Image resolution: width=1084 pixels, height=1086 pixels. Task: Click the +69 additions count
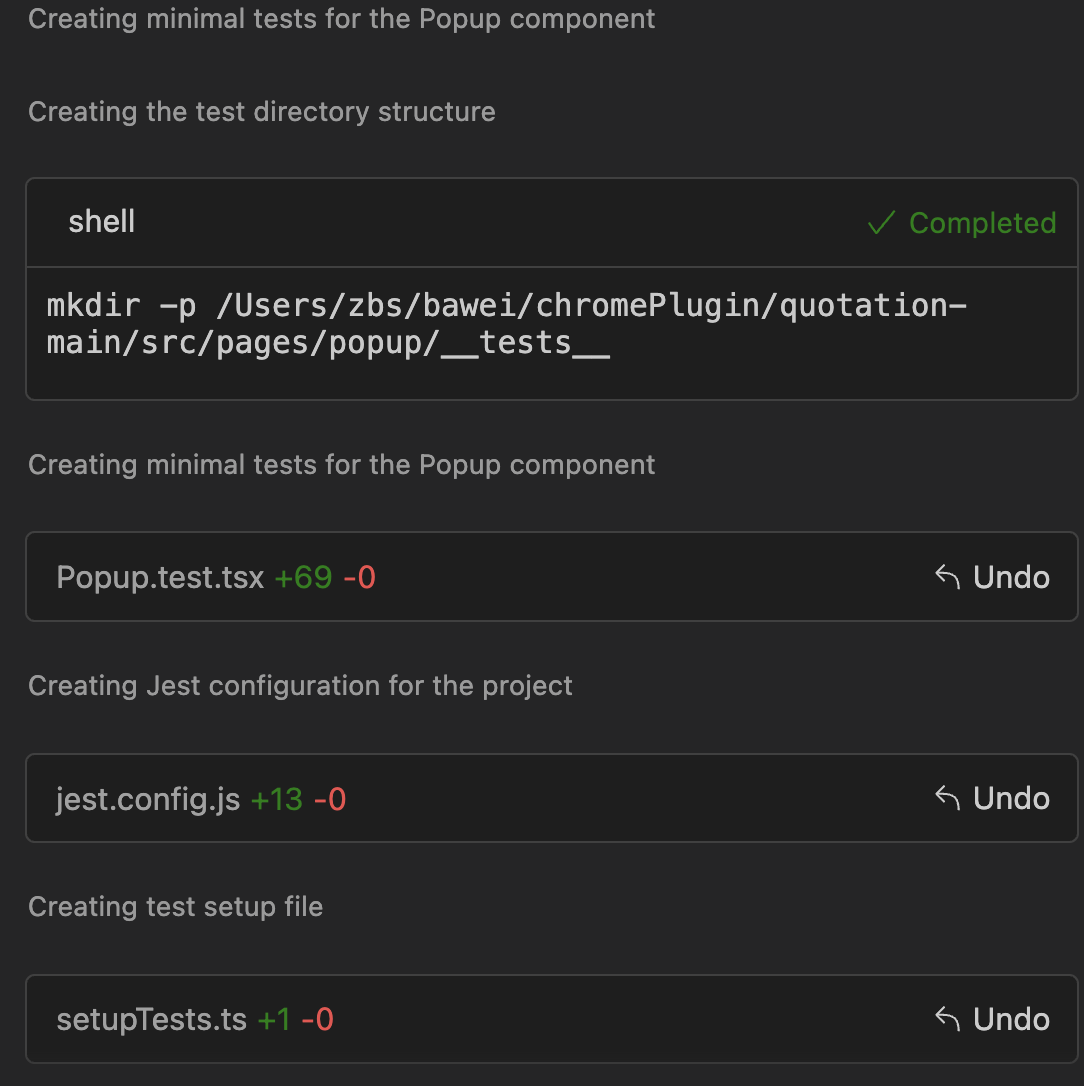pos(303,577)
